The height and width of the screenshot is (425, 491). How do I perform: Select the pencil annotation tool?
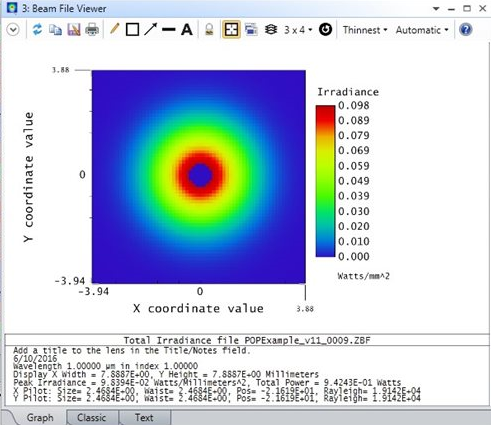tap(114, 29)
